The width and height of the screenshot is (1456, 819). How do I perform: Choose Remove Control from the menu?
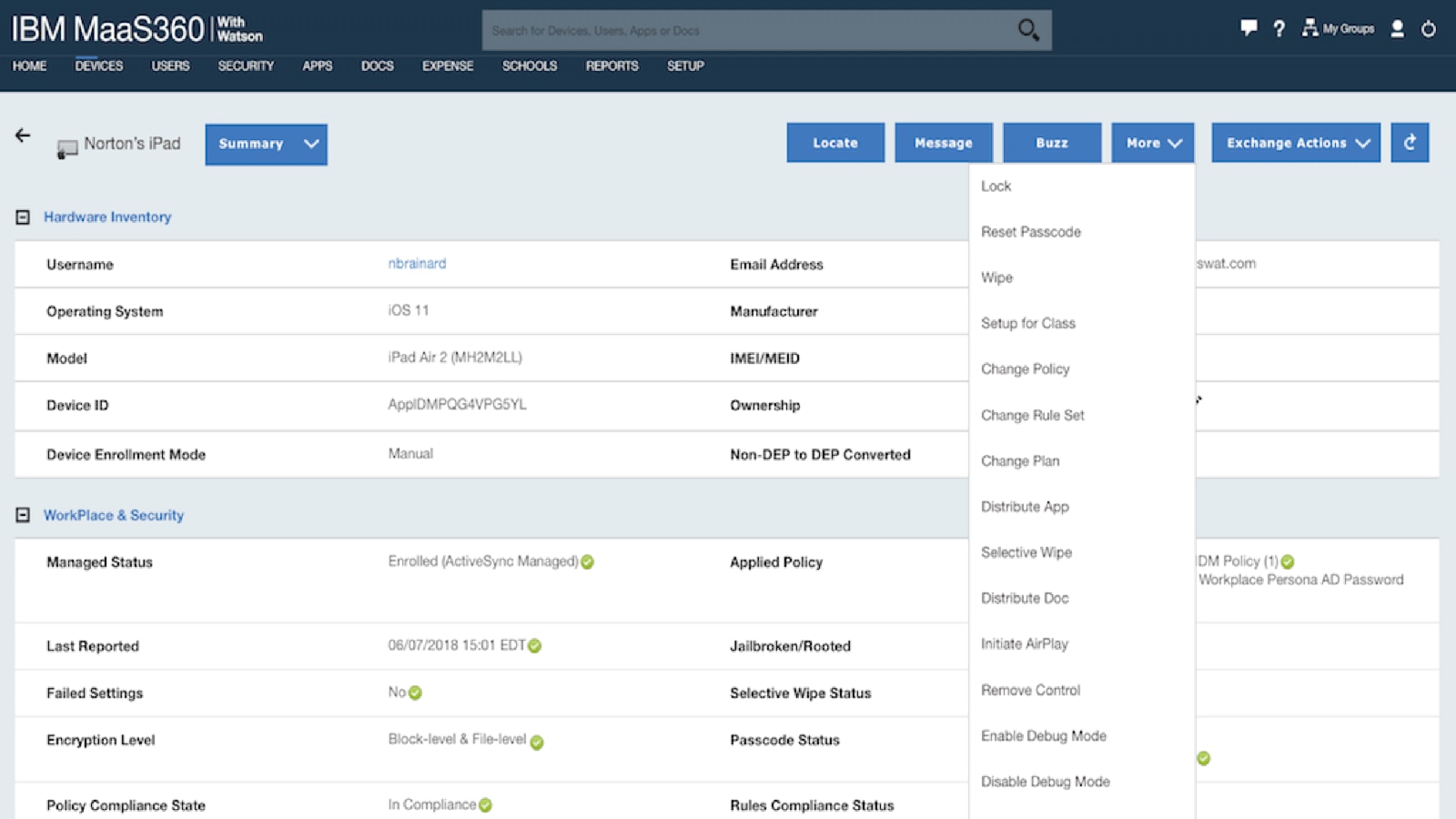tap(1030, 690)
